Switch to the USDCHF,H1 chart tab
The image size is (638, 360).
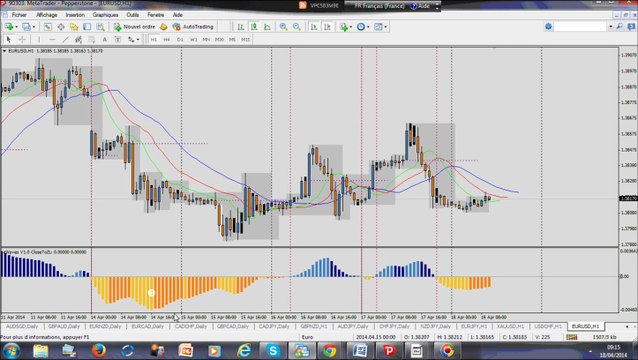tap(548, 326)
